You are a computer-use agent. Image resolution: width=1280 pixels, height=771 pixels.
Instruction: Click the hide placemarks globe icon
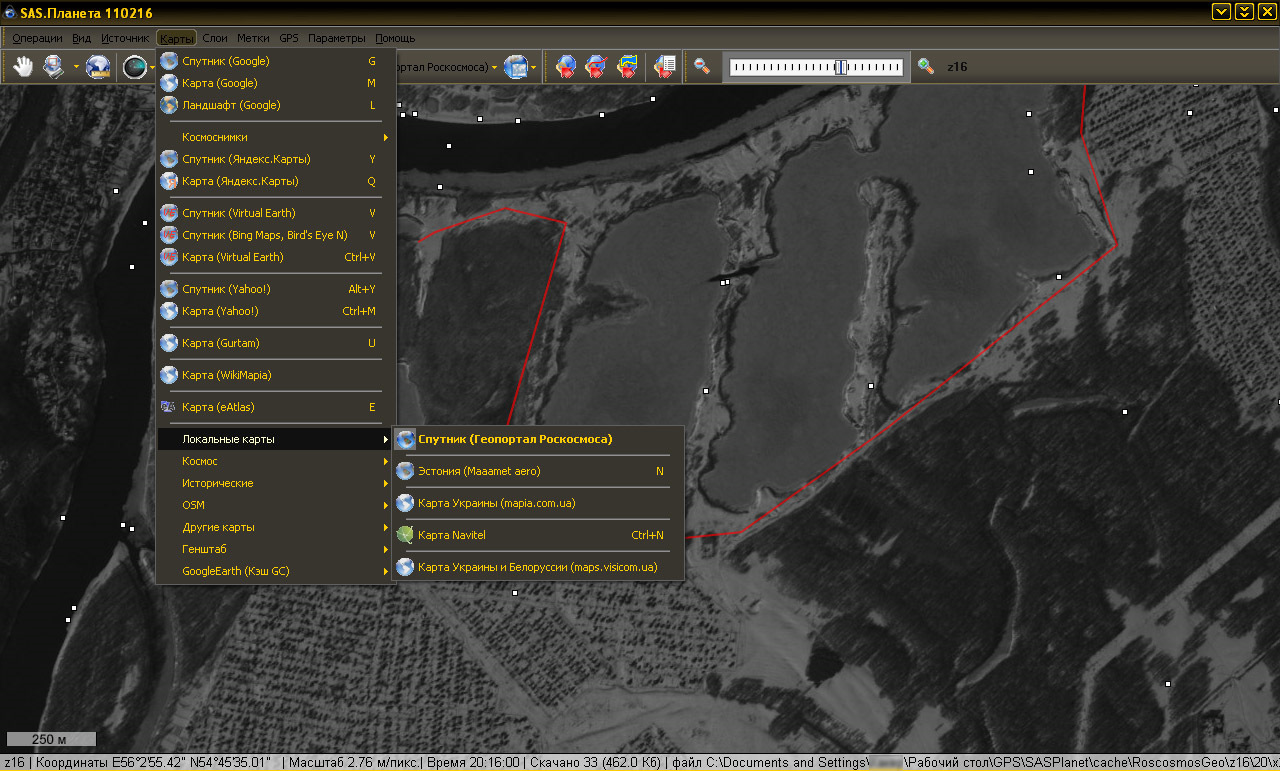597,67
